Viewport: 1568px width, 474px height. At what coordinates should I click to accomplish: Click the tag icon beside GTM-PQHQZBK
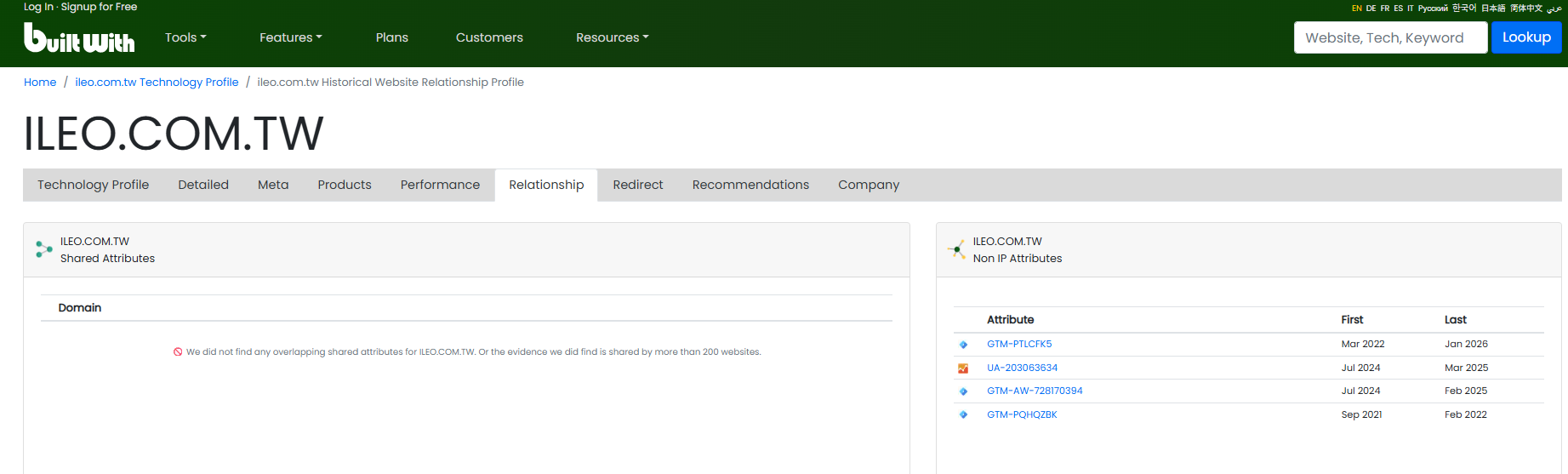click(x=963, y=415)
